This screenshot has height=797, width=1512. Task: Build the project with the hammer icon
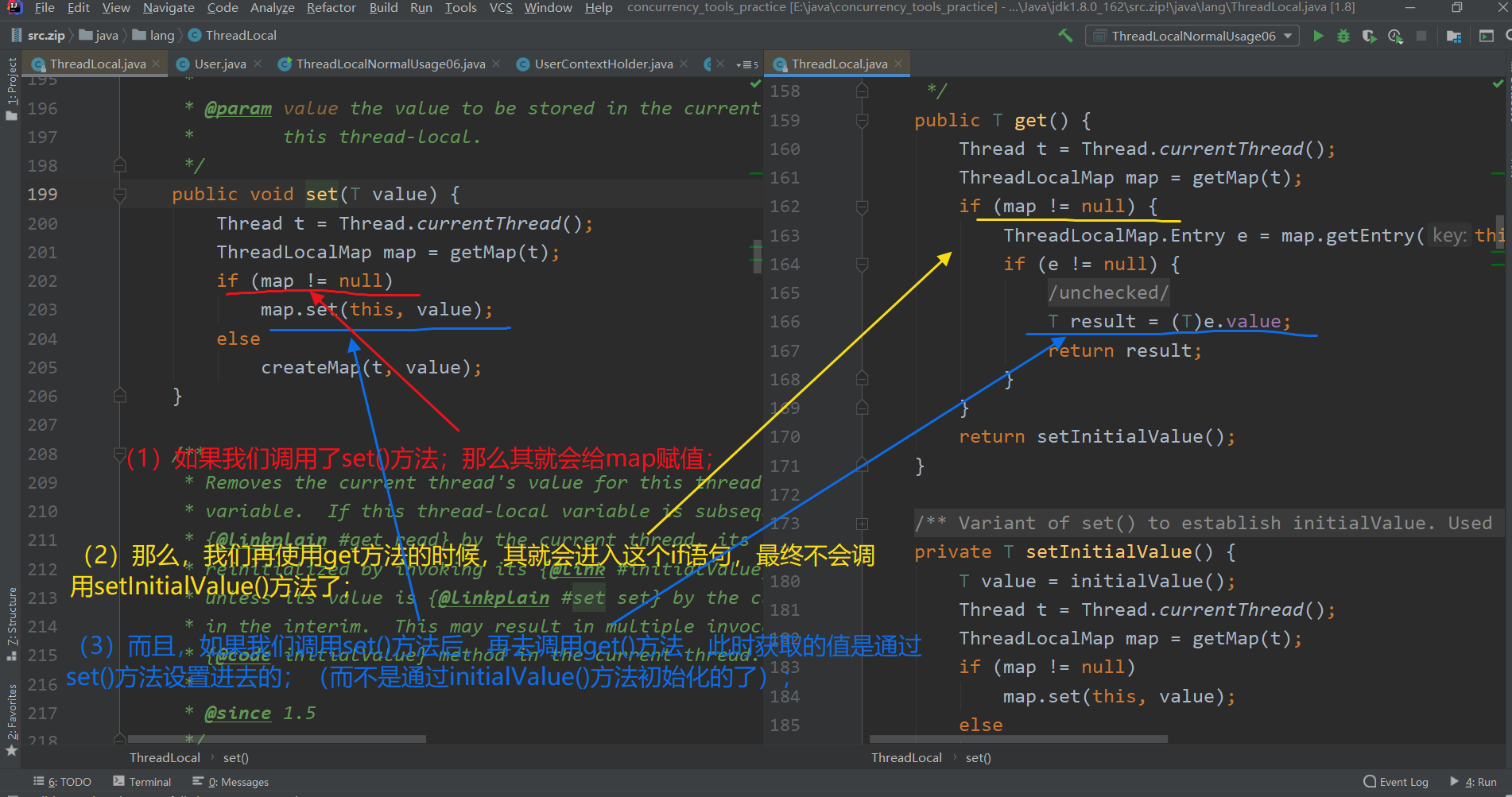click(x=1065, y=36)
